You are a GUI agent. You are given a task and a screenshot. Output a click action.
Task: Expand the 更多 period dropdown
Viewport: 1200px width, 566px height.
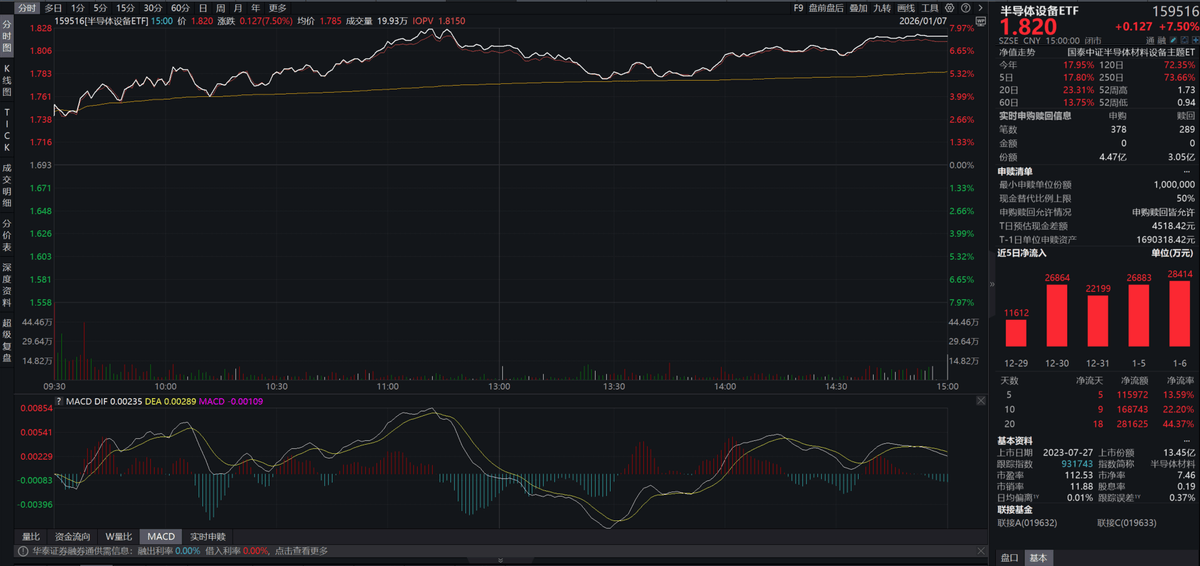click(277, 7)
